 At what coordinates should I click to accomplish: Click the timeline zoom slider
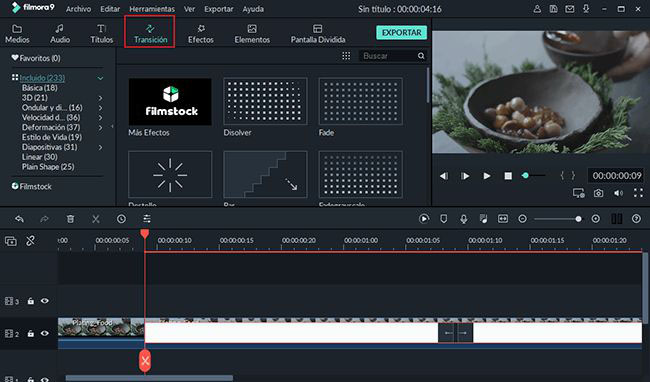click(558, 219)
